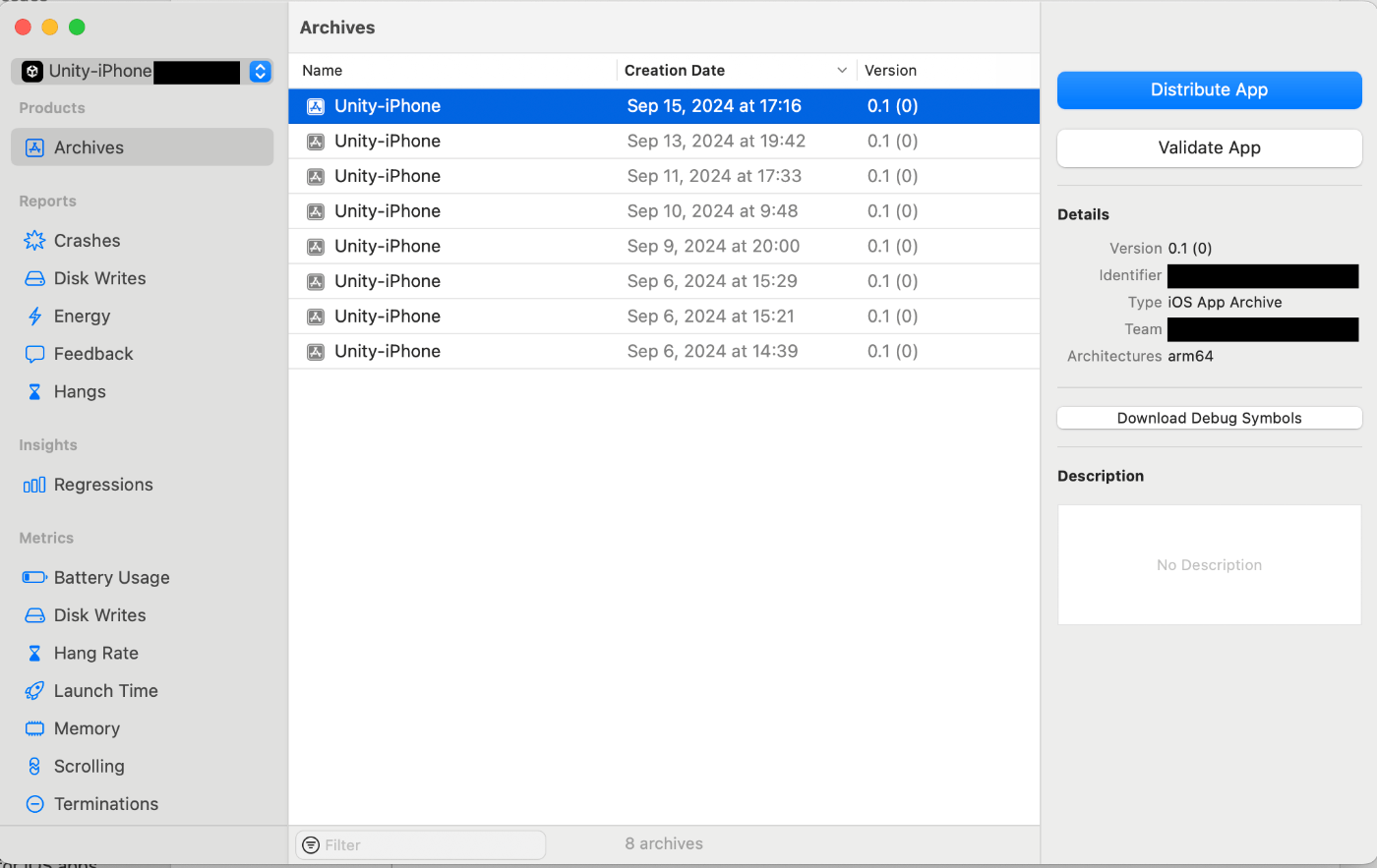Focus the Filter search field
This screenshot has height=868, width=1377.
click(421, 845)
